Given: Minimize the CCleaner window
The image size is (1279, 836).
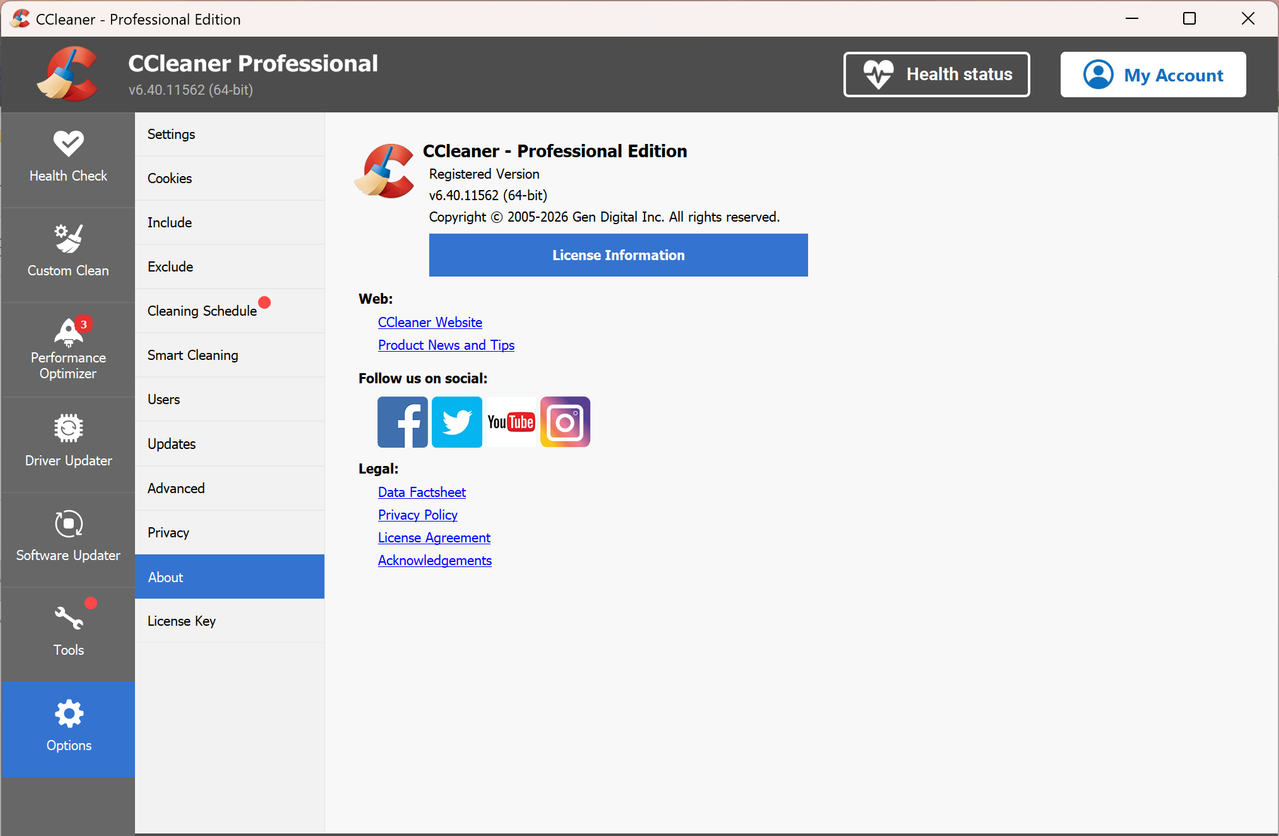Looking at the screenshot, I should coord(1131,19).
